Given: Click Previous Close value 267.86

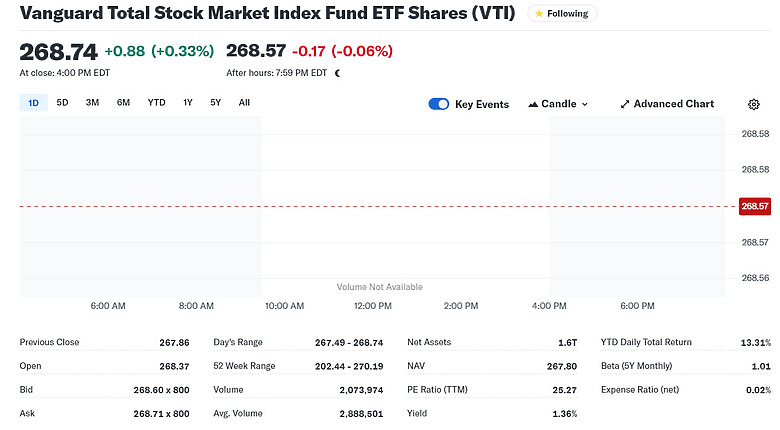Looking at the screenshot, I should (x=174, y=342).
